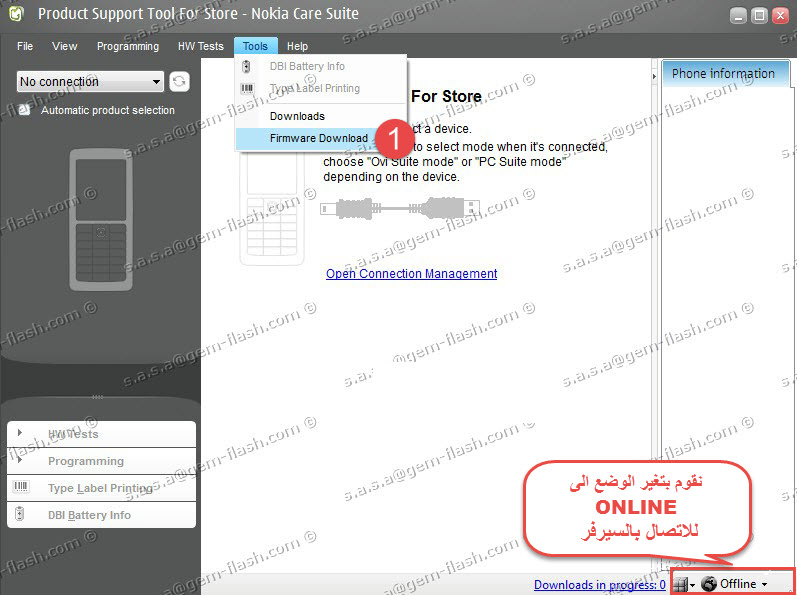The width and height of the screenshot is (797, 595).
Task: Click the globe connection status icon
Action: (x=709, y=584)
